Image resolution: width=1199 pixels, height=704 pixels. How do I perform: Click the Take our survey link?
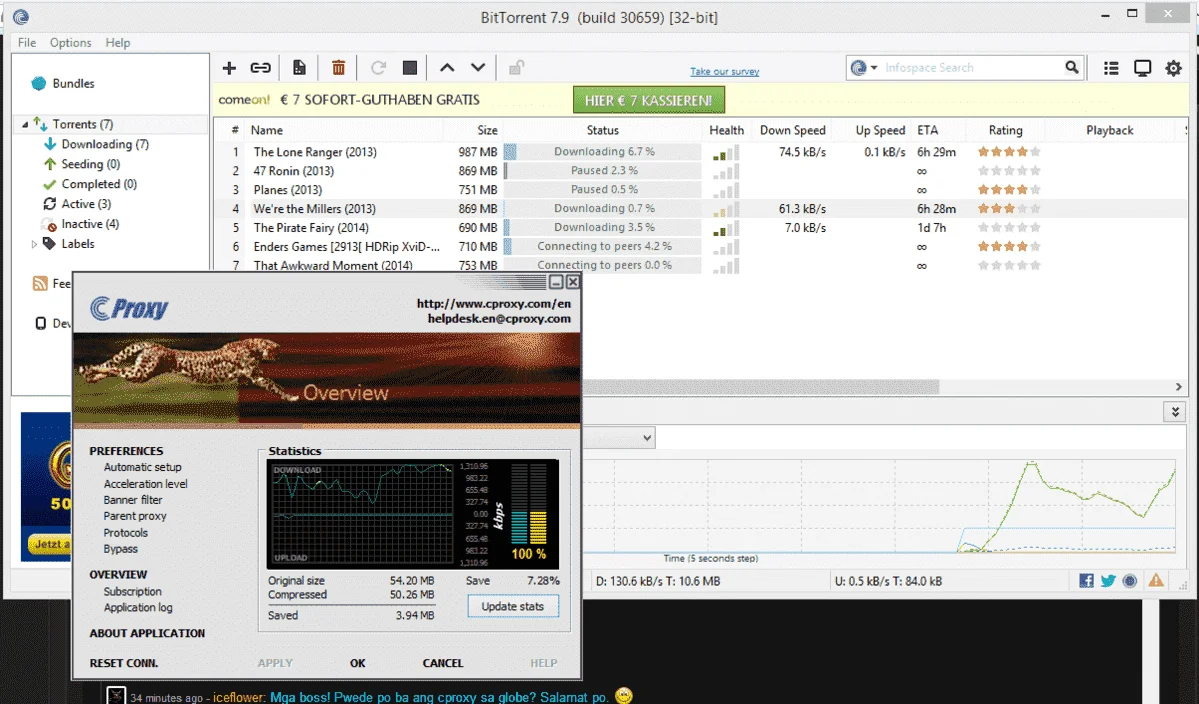[x=724, y=71]
